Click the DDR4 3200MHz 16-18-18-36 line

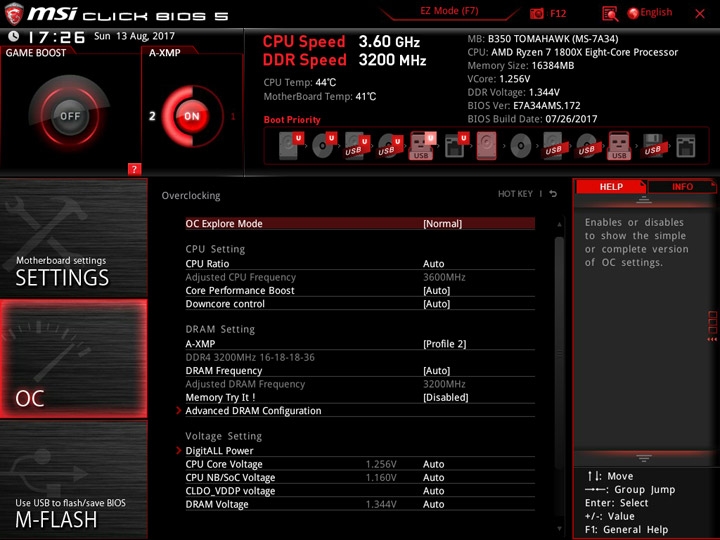coord(250,357)
